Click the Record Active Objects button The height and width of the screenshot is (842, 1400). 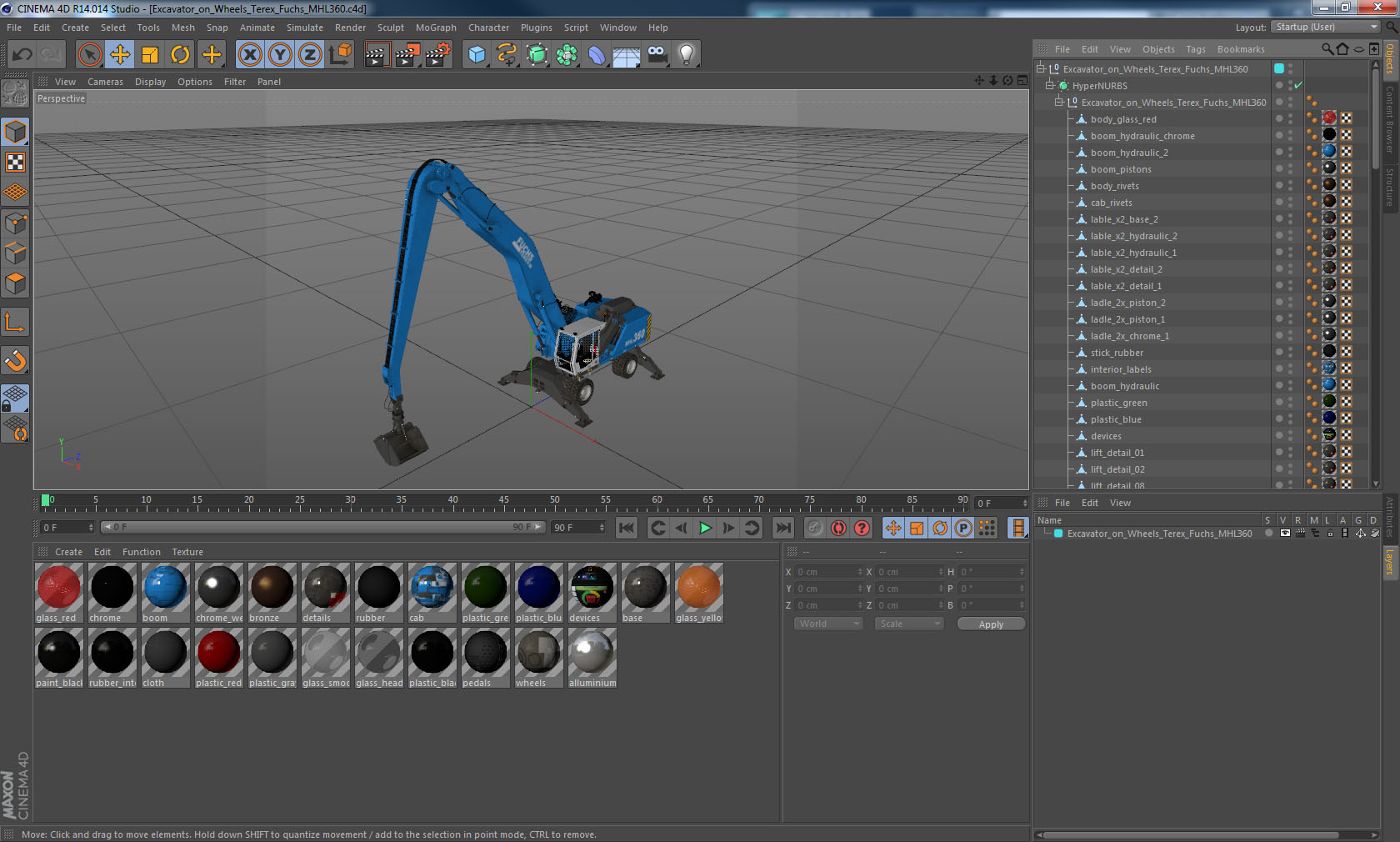point(815,528)
